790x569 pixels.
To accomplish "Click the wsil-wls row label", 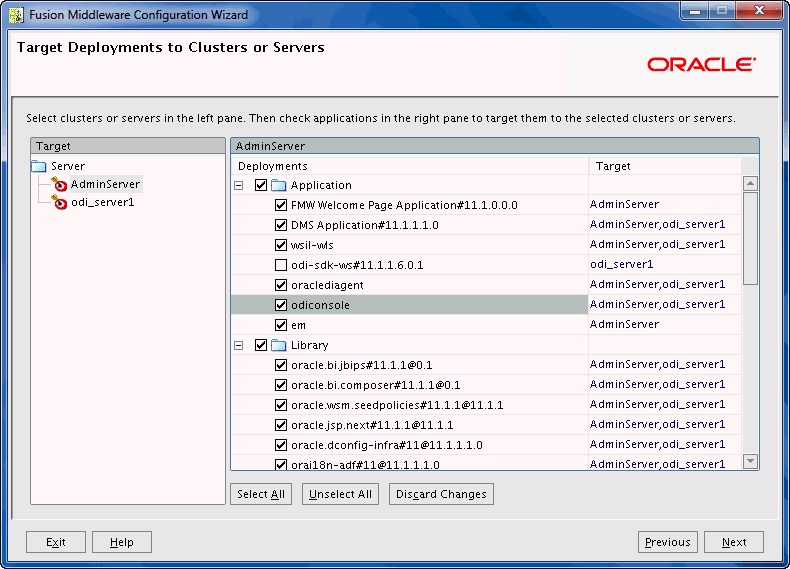I will (312, 245).
